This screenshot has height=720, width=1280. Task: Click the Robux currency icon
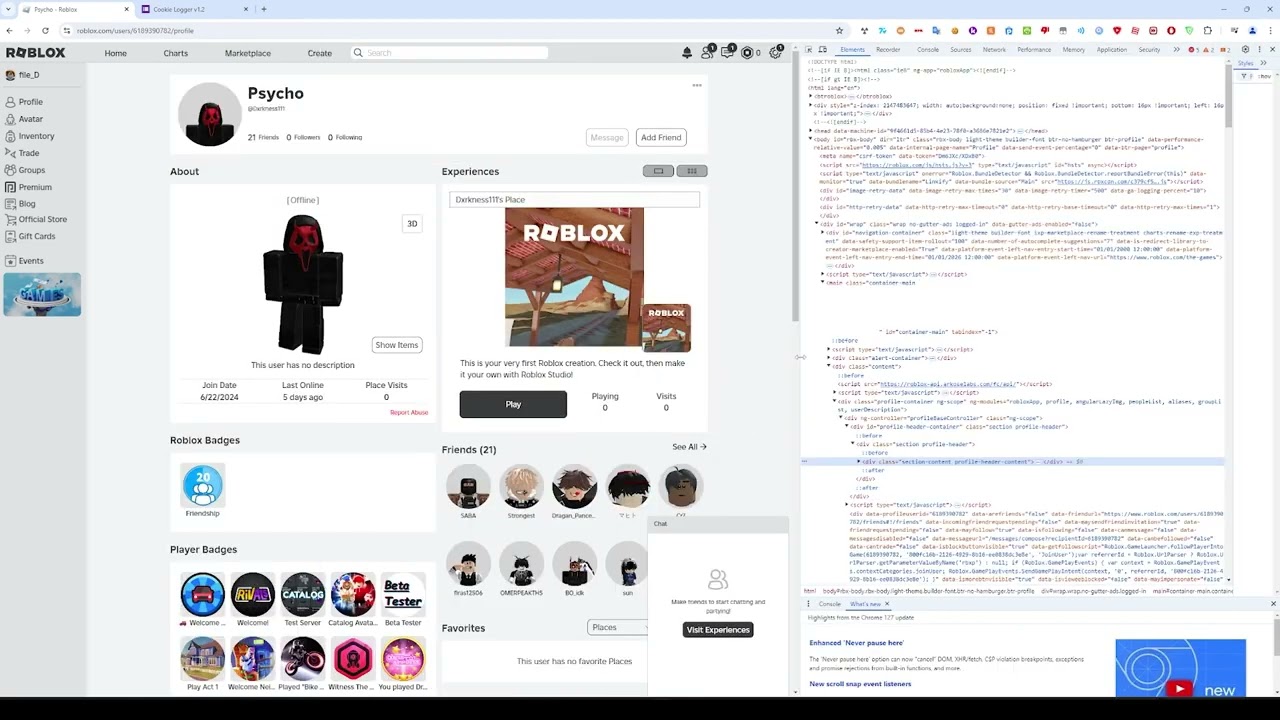747,53
